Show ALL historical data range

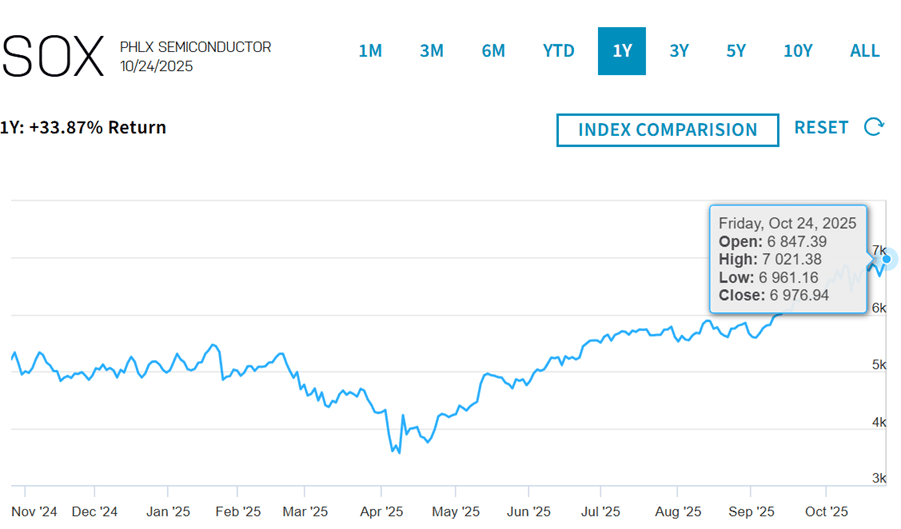coord(865,51)
